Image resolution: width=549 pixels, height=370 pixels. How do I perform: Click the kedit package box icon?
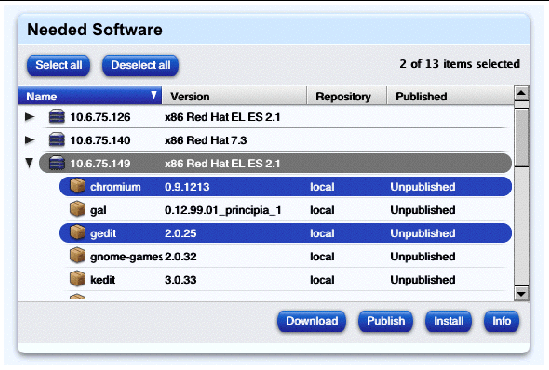(x=77, y=279)
